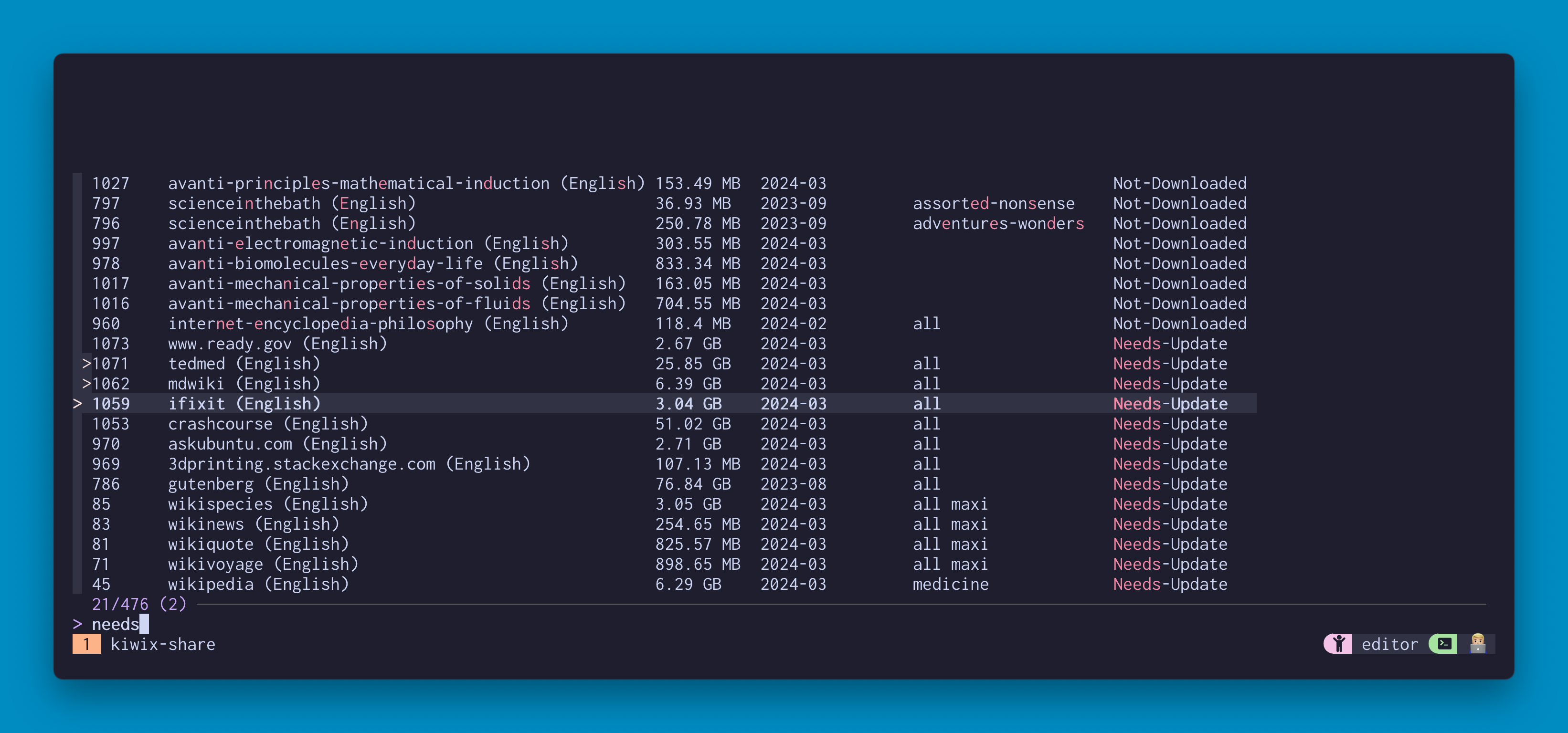Click the pointer arrow on ifixit row

point(77,404)
